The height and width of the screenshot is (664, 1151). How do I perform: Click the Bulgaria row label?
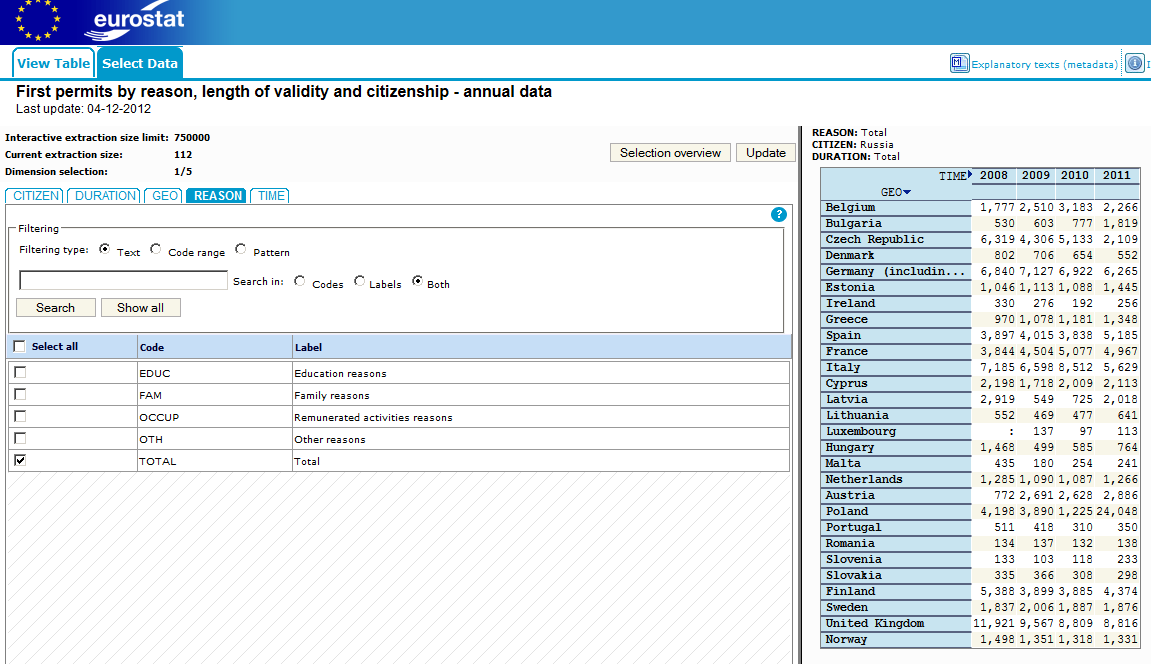pos(854,224)
